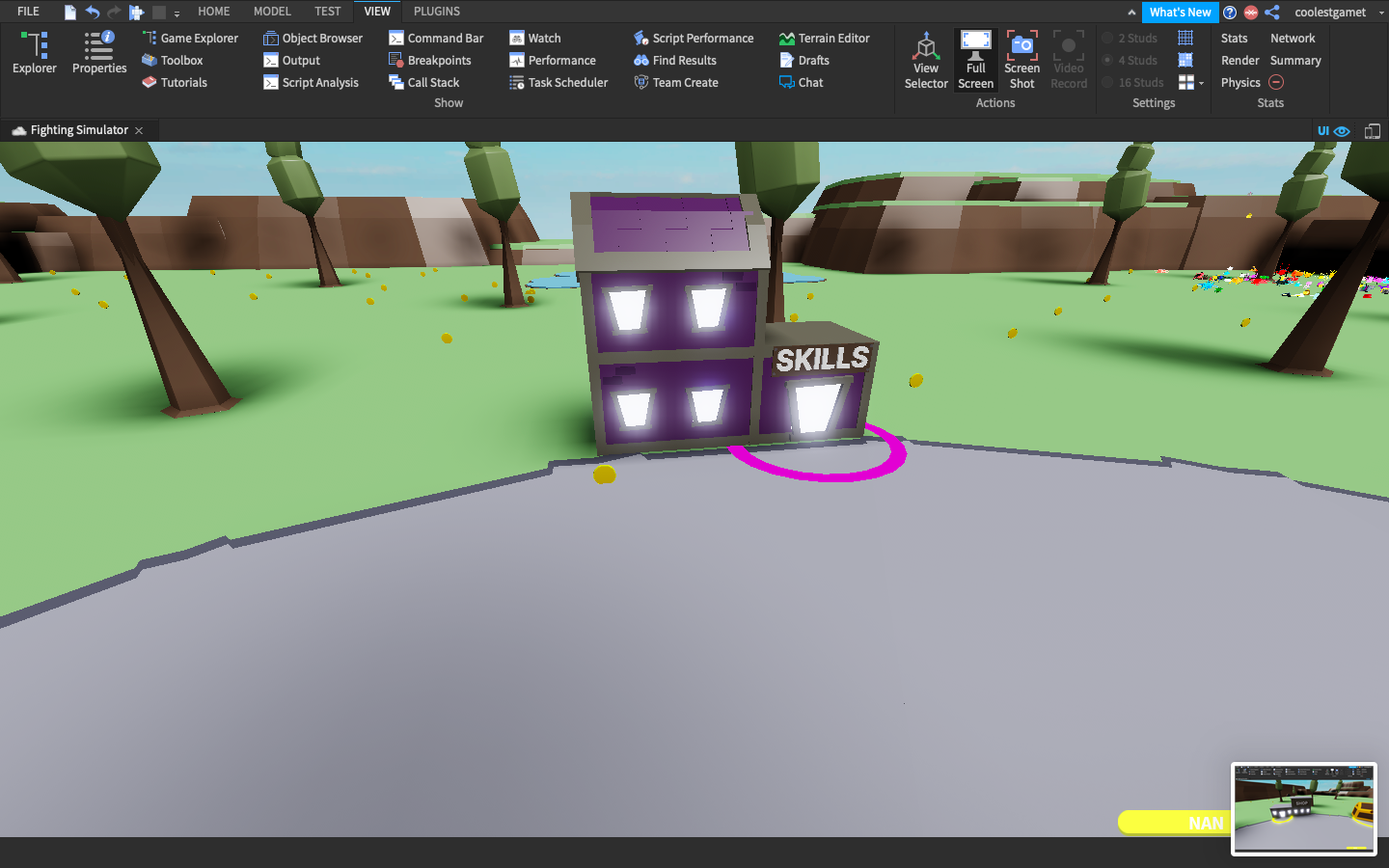Open Game Explorer

190,38
